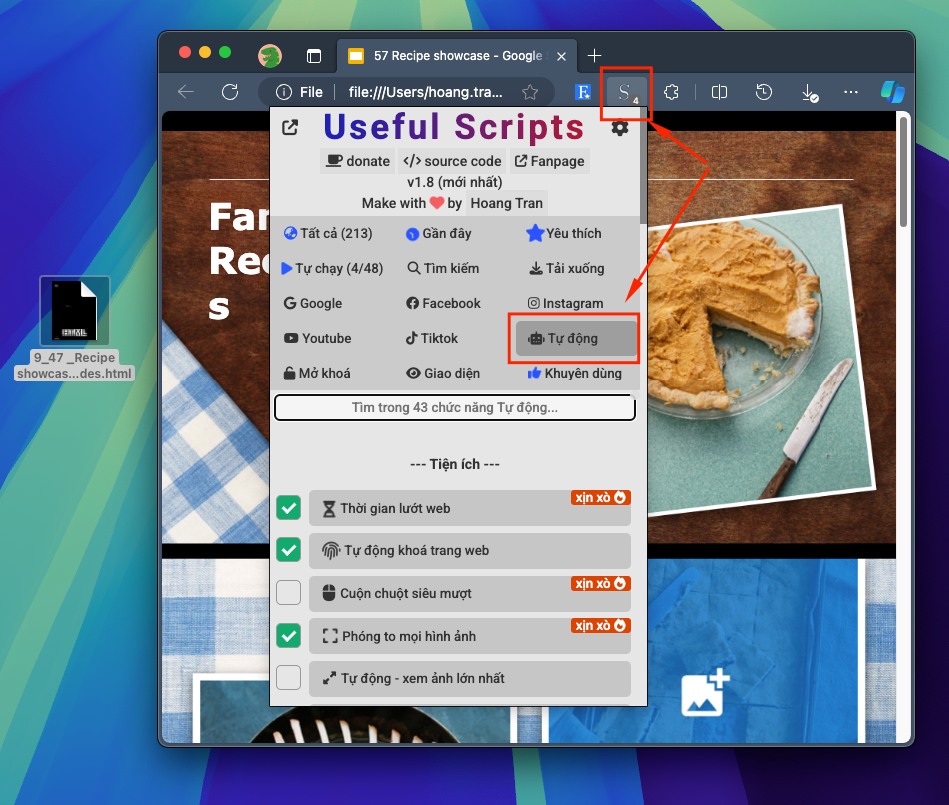This screenshot has height=805, width=949.
Task: Run the Tự động - xem ảnh lớn nhất script
Action: tap(470, 678)
